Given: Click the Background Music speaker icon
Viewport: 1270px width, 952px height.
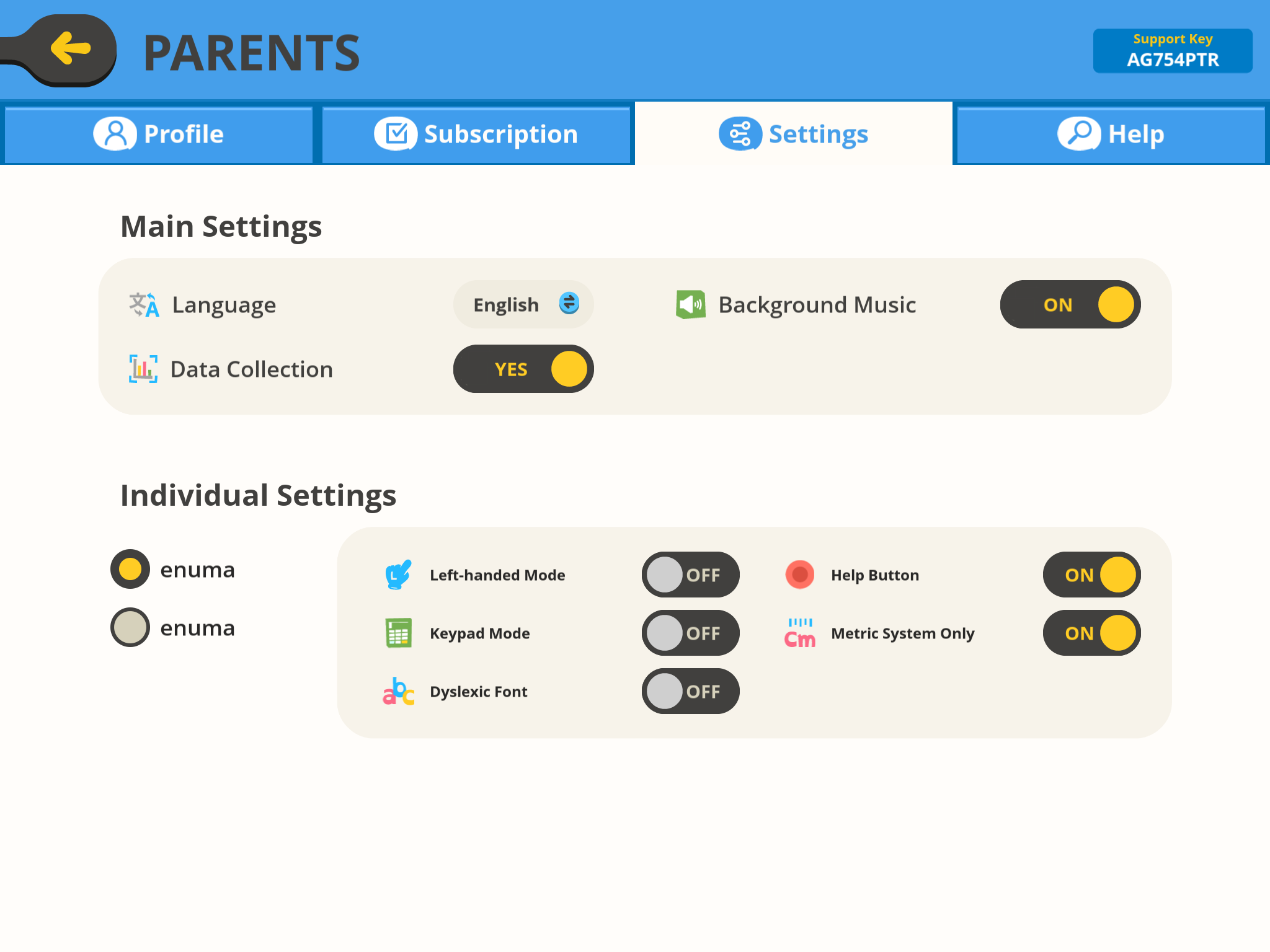Looking at the screenshot, I should (x=691, y=305).
